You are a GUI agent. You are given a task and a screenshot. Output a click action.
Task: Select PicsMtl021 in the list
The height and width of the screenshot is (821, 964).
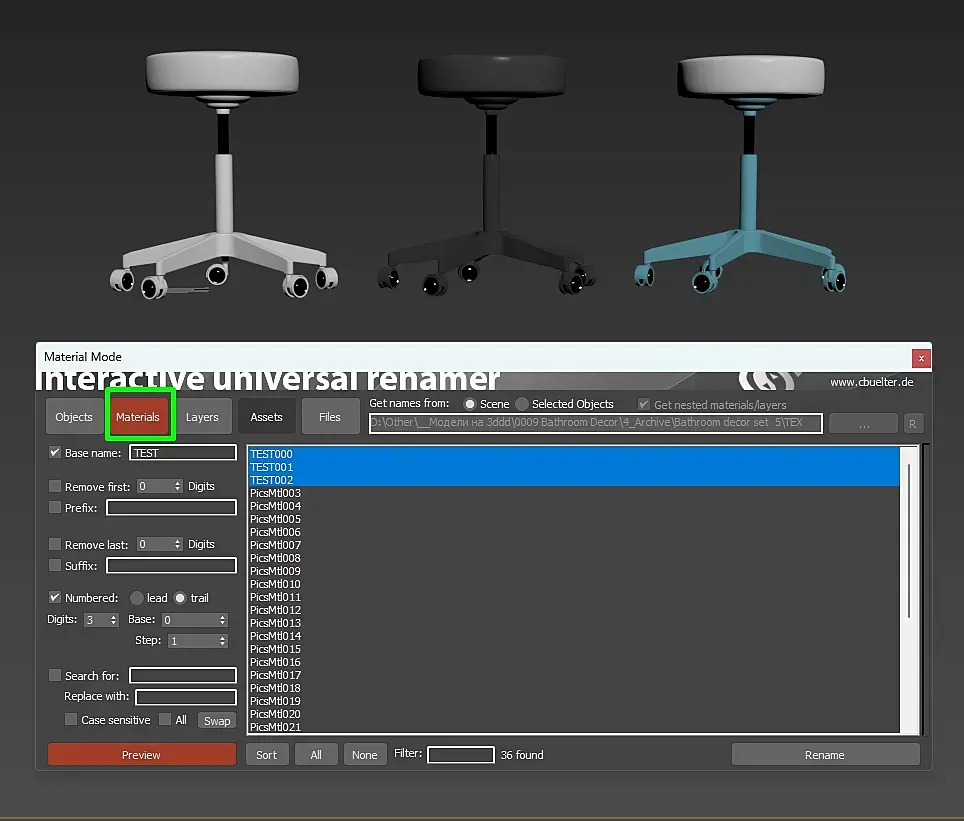(573, 727)
